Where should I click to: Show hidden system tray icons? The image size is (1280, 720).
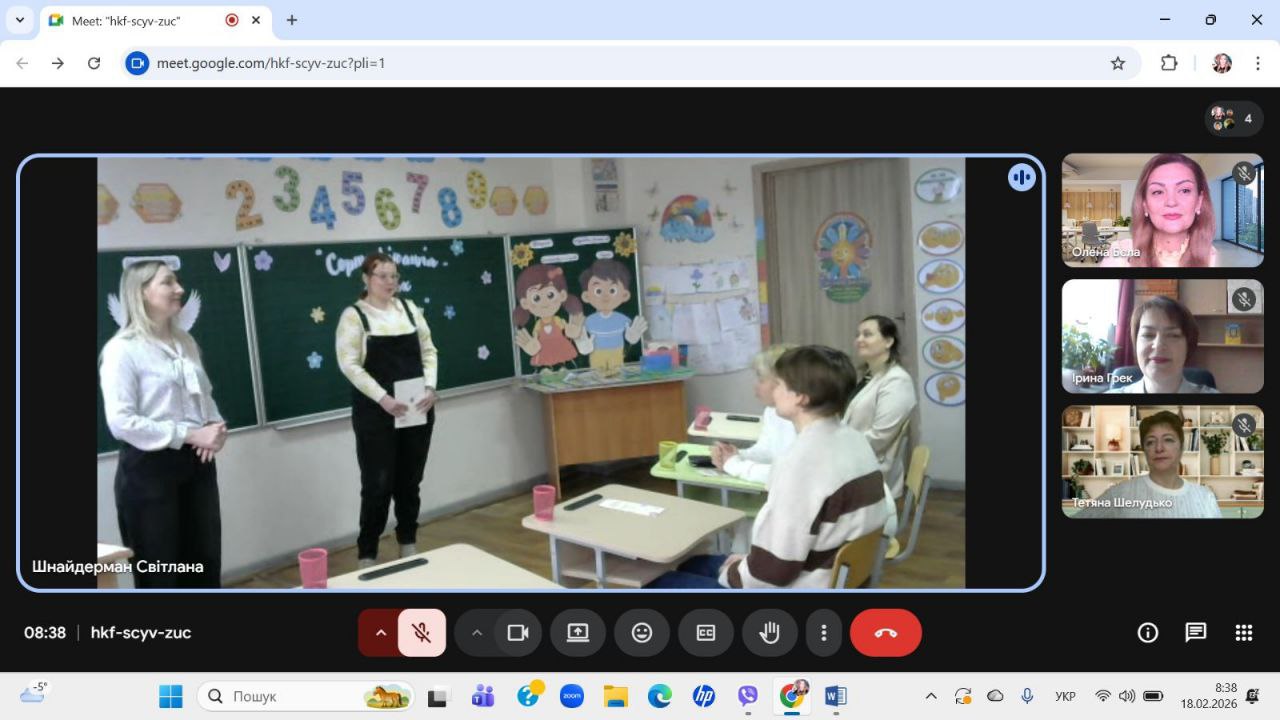coord(930,695)
